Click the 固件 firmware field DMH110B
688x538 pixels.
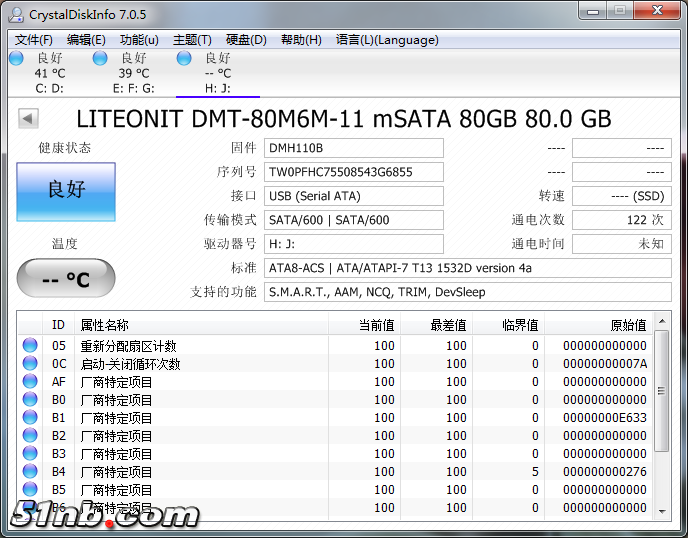pos(354,148)
